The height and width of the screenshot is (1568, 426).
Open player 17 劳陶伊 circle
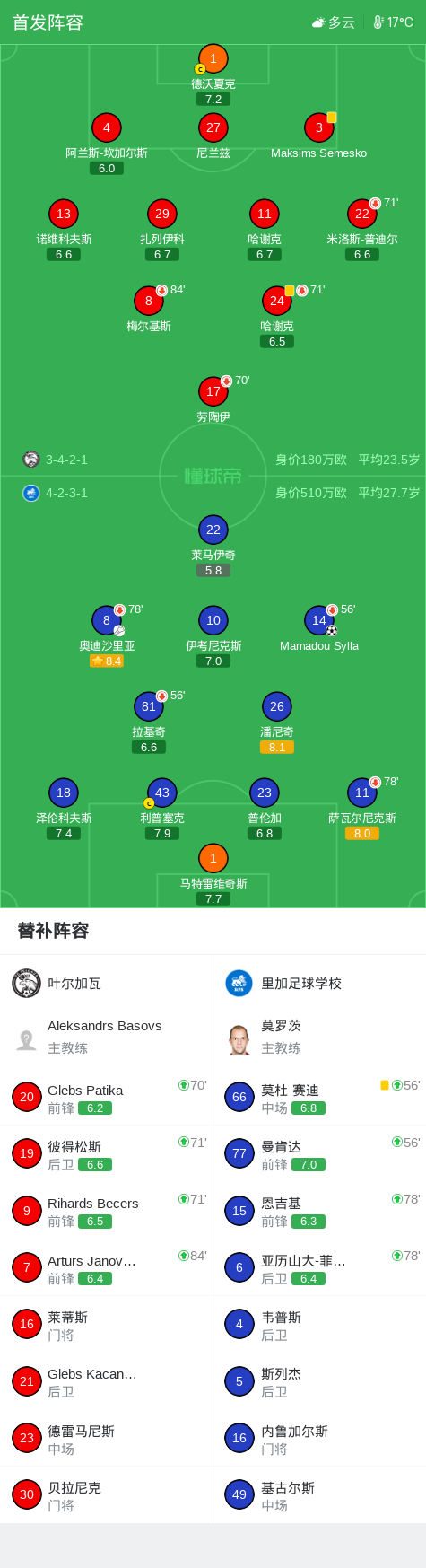(x=213, y=391)
